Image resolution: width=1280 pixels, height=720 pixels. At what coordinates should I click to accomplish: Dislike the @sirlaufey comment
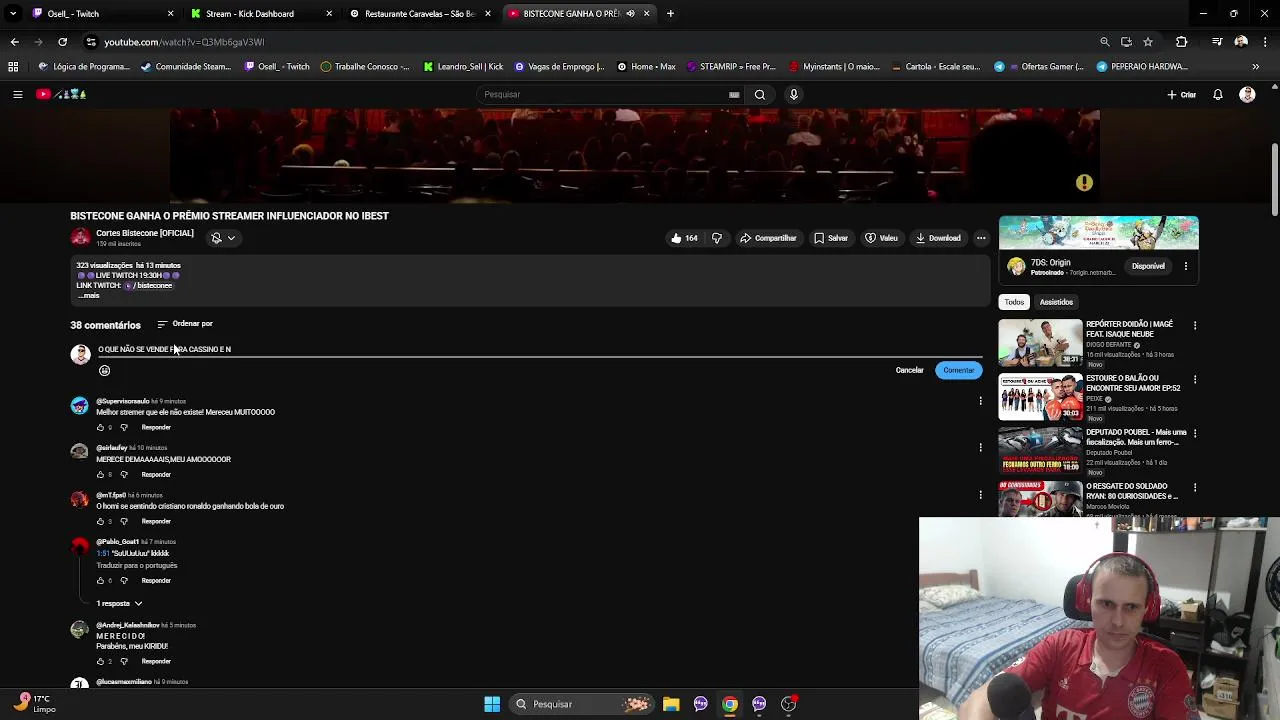coord(124,475)
